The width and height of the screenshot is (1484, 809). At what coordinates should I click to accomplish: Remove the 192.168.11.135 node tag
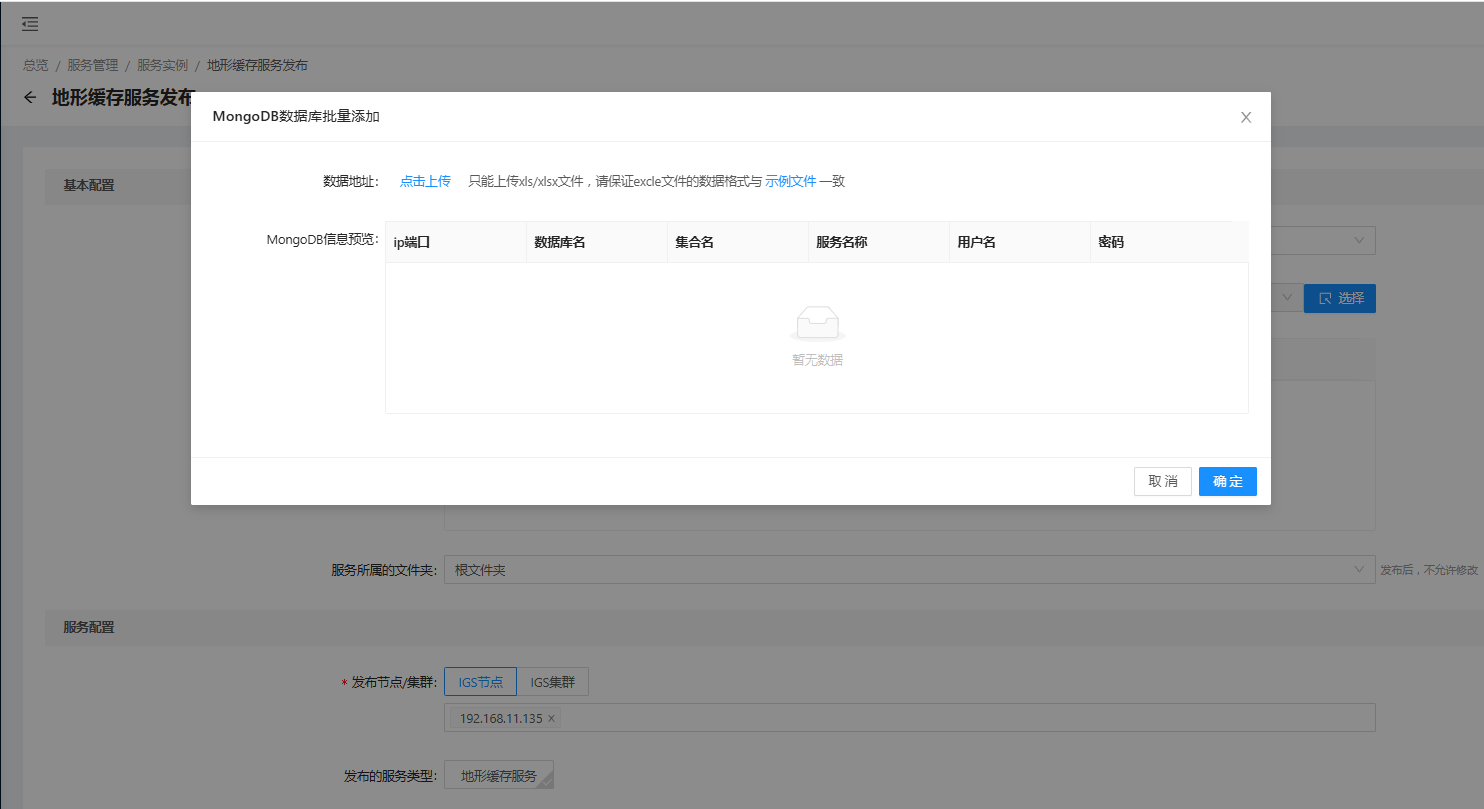(551, 719)
